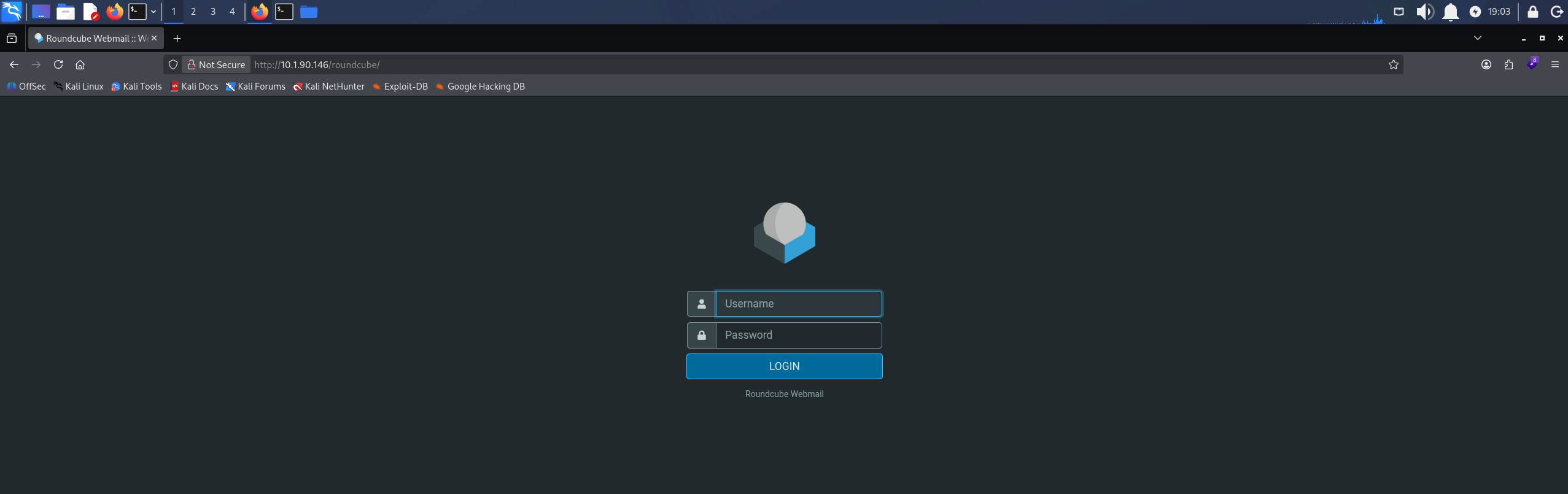Open the notifications bell in the panel
The width and height of the screenshot is (1568, 494).
pyautogui.click(x=1451, y=11)
